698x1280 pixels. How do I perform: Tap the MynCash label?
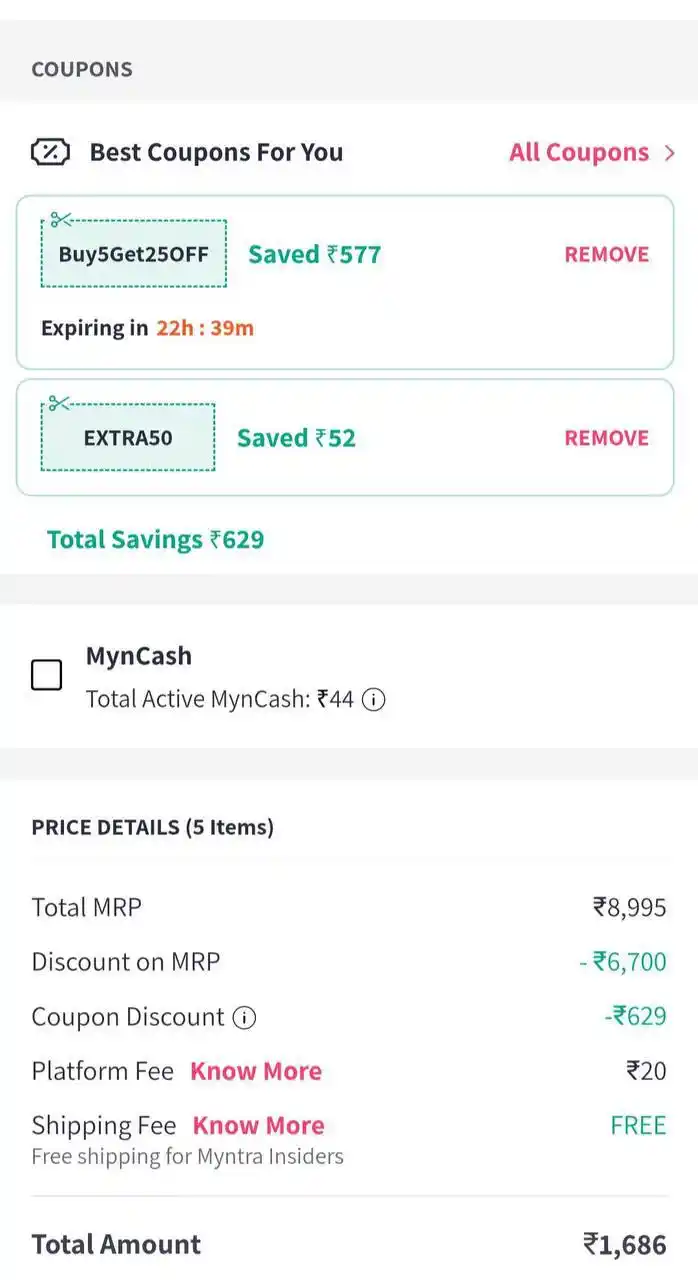[x=138, y=656]
